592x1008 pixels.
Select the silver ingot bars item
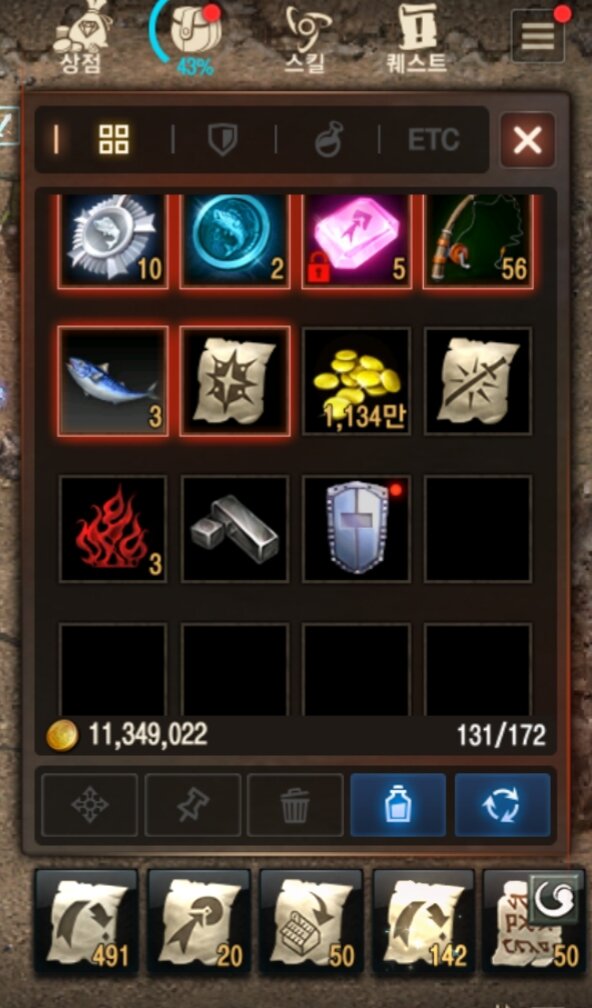(x=235, y=528)
